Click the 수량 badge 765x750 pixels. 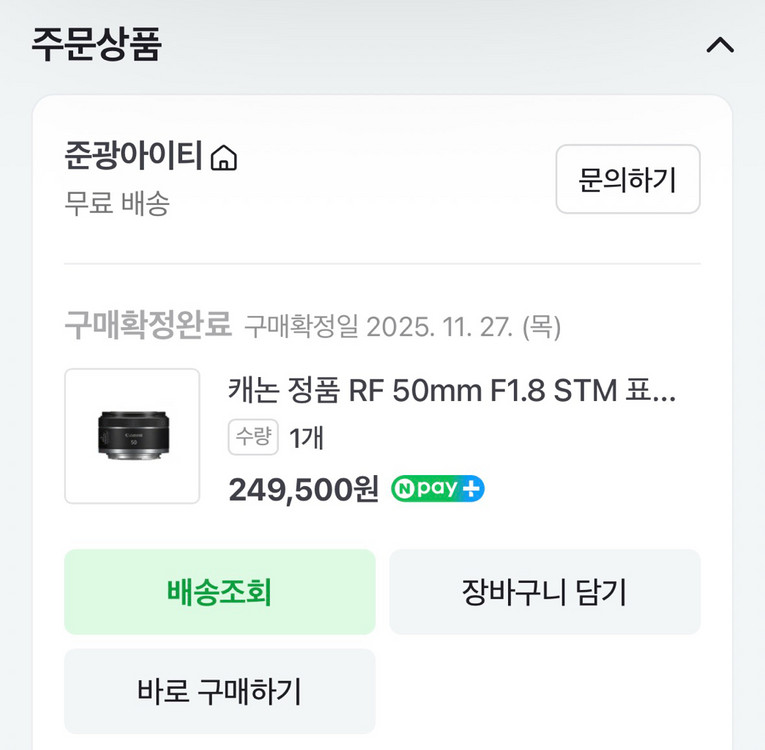click(x=253, y=437)
